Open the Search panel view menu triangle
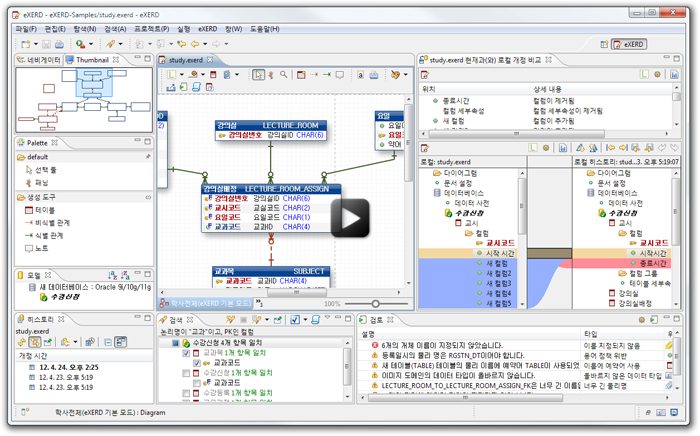700x436 pixels. point(327,318)
